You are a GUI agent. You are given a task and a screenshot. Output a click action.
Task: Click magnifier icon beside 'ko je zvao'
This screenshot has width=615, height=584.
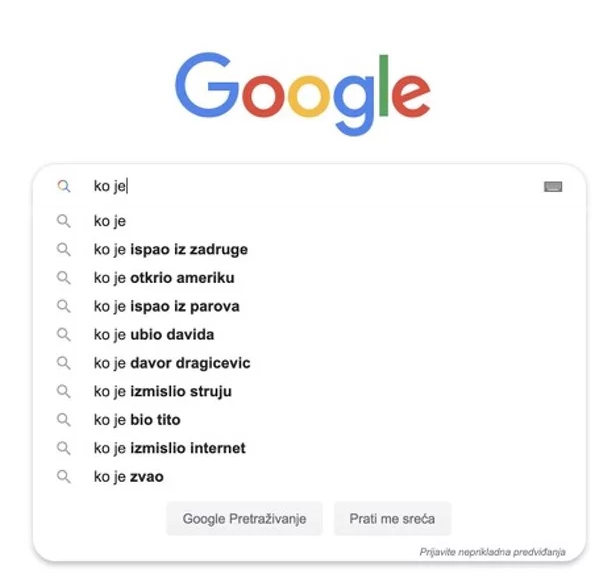[x=64, y=477]
